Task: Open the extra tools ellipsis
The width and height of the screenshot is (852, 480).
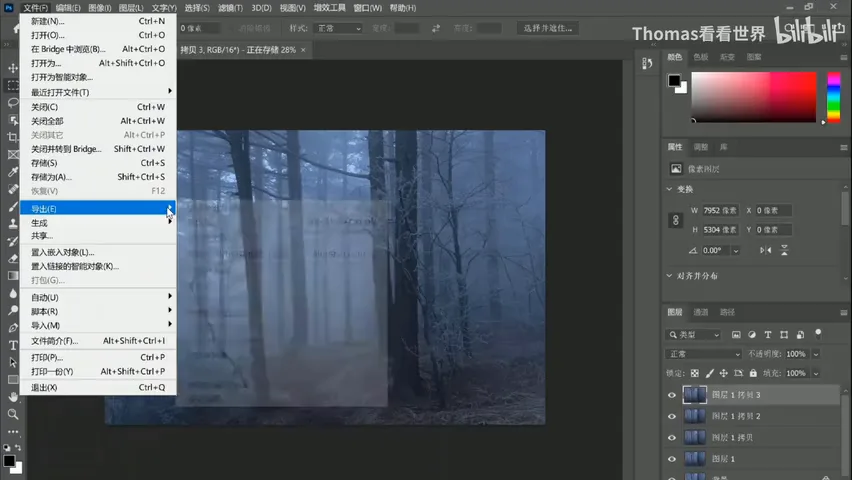Action: point(12,432)
